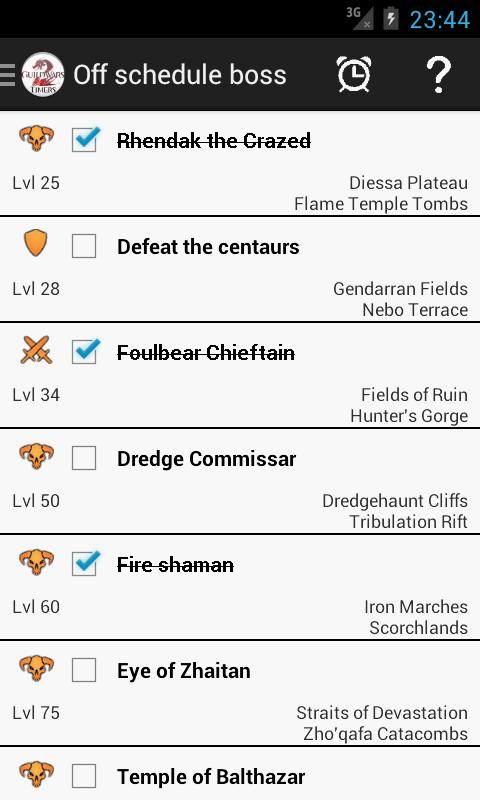Viewport: 480px width, 800px height.
Task: Uncheck the Rhendak the Crazed checkbox
Action: click(x=84, y=140)
